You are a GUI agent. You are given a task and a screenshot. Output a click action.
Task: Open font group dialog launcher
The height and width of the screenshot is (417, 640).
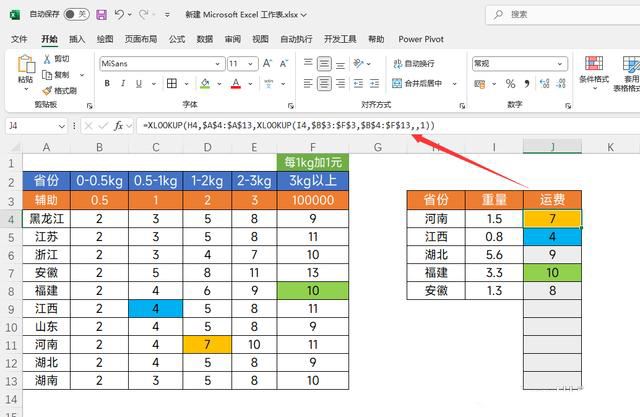click(x=291, y=106)
